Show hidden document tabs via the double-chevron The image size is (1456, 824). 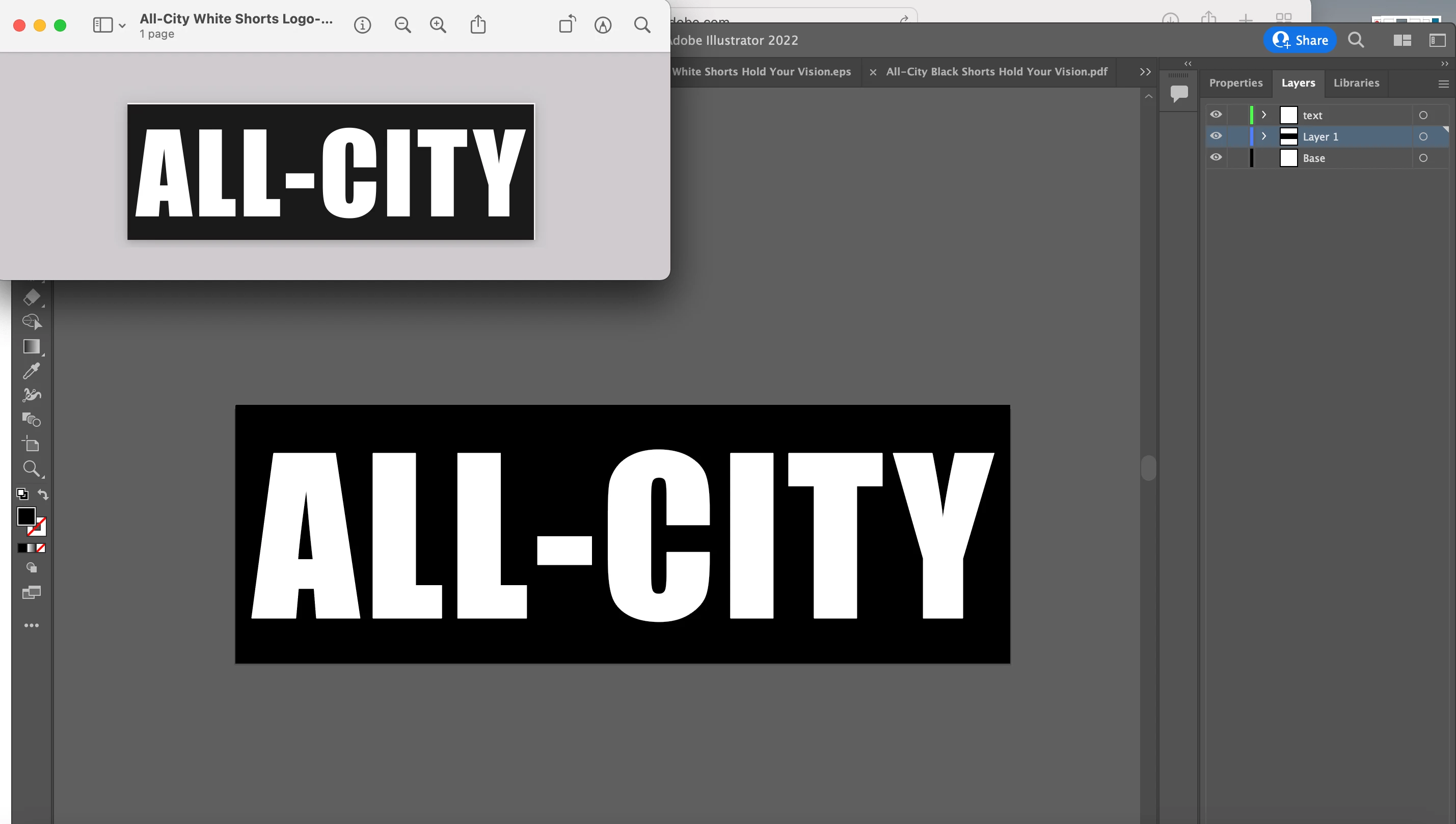tap(1145, 72)
